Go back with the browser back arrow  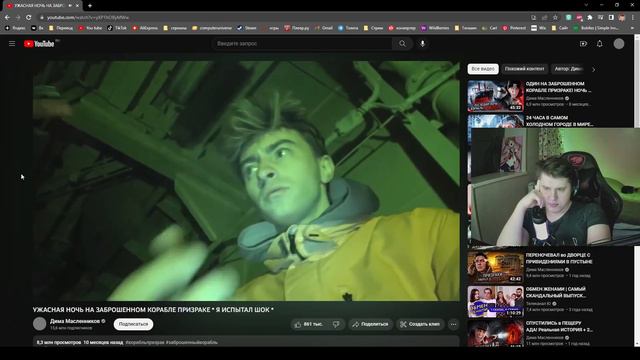[x=7, y=18]
